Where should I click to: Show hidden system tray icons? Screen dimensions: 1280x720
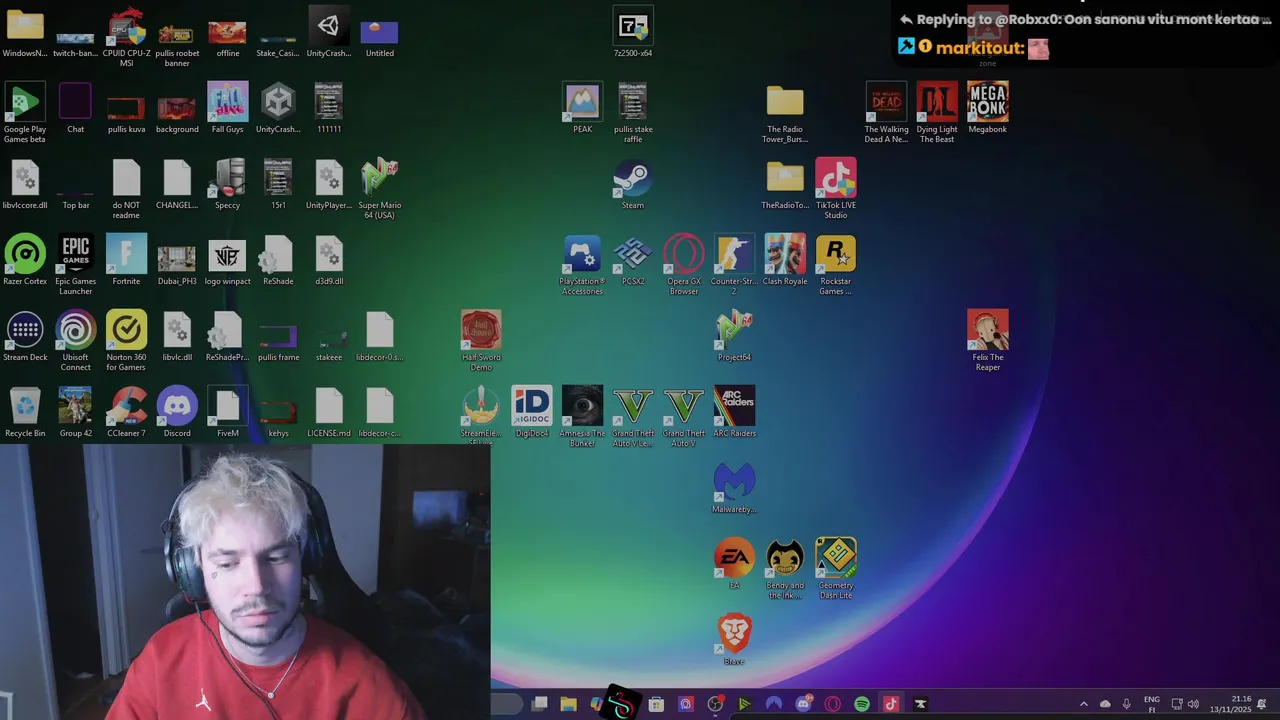(x=1083, y=704)
